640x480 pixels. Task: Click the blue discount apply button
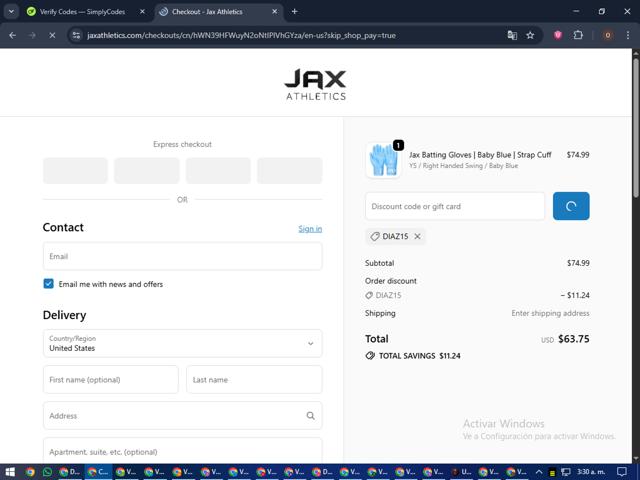tap(571, 206)
